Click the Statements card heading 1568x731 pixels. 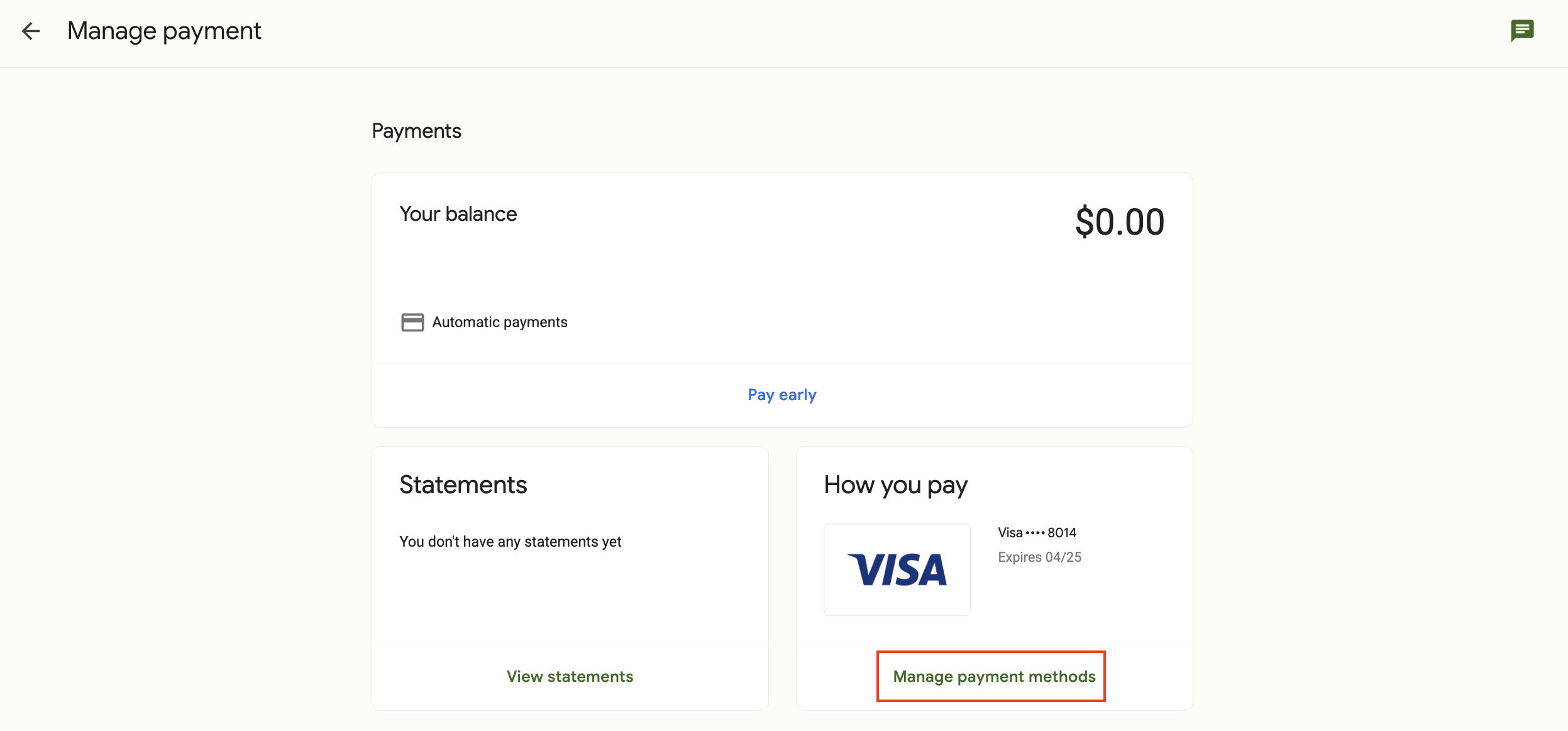click(463, 485)
